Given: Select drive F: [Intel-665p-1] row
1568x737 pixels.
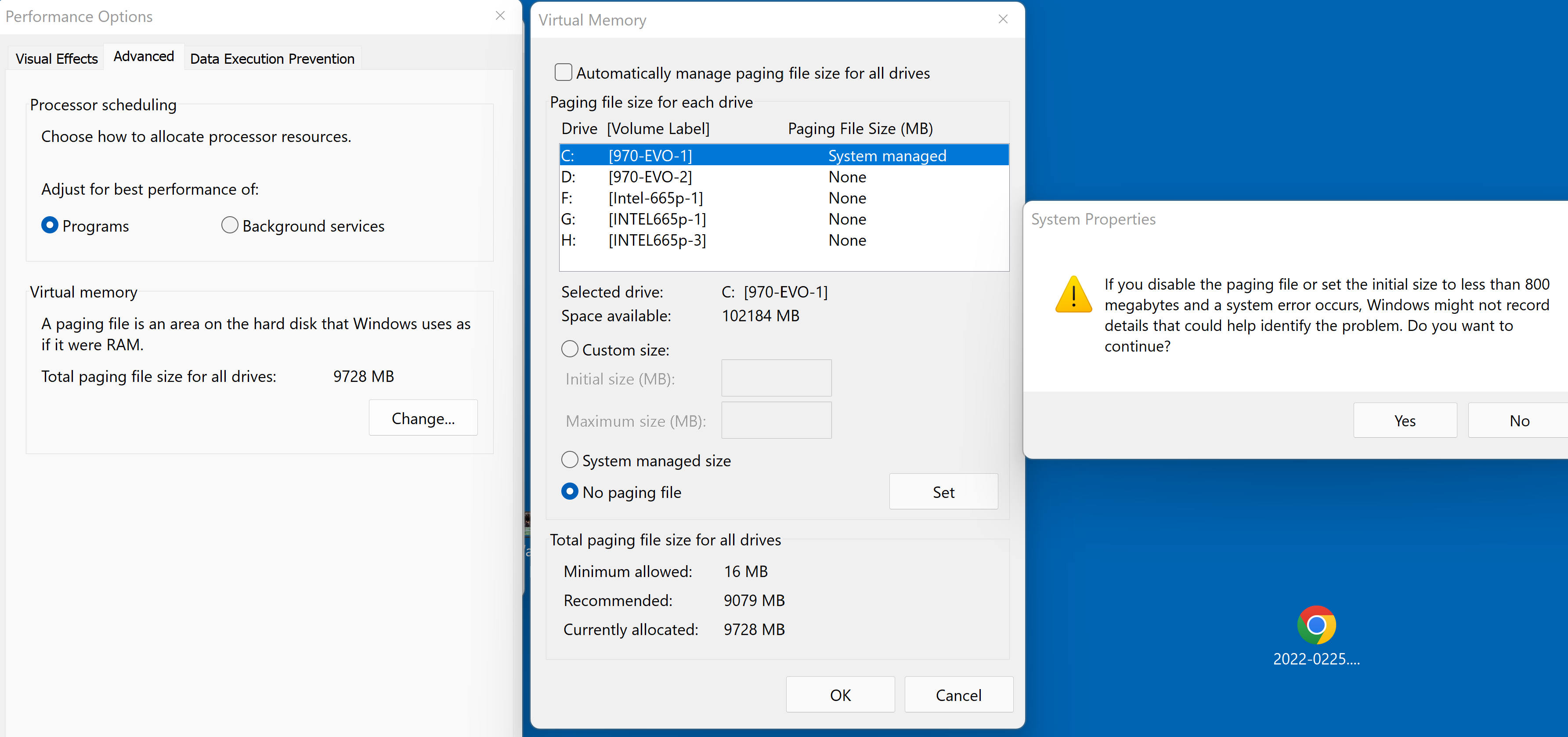Looking at the screenshot, I should click(784, 198).
